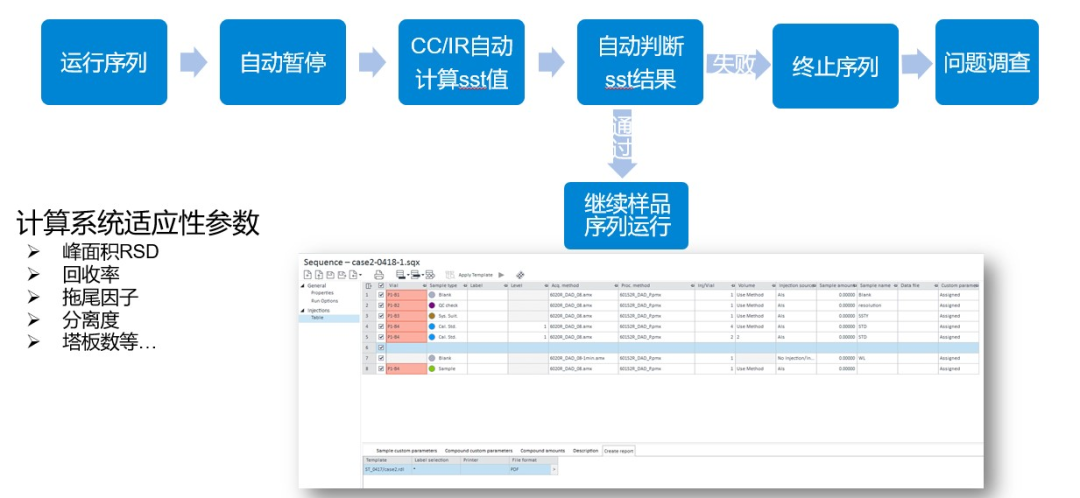Open the Description tab
Screen dimensions: 1080x498
click(x=585, y=450)
